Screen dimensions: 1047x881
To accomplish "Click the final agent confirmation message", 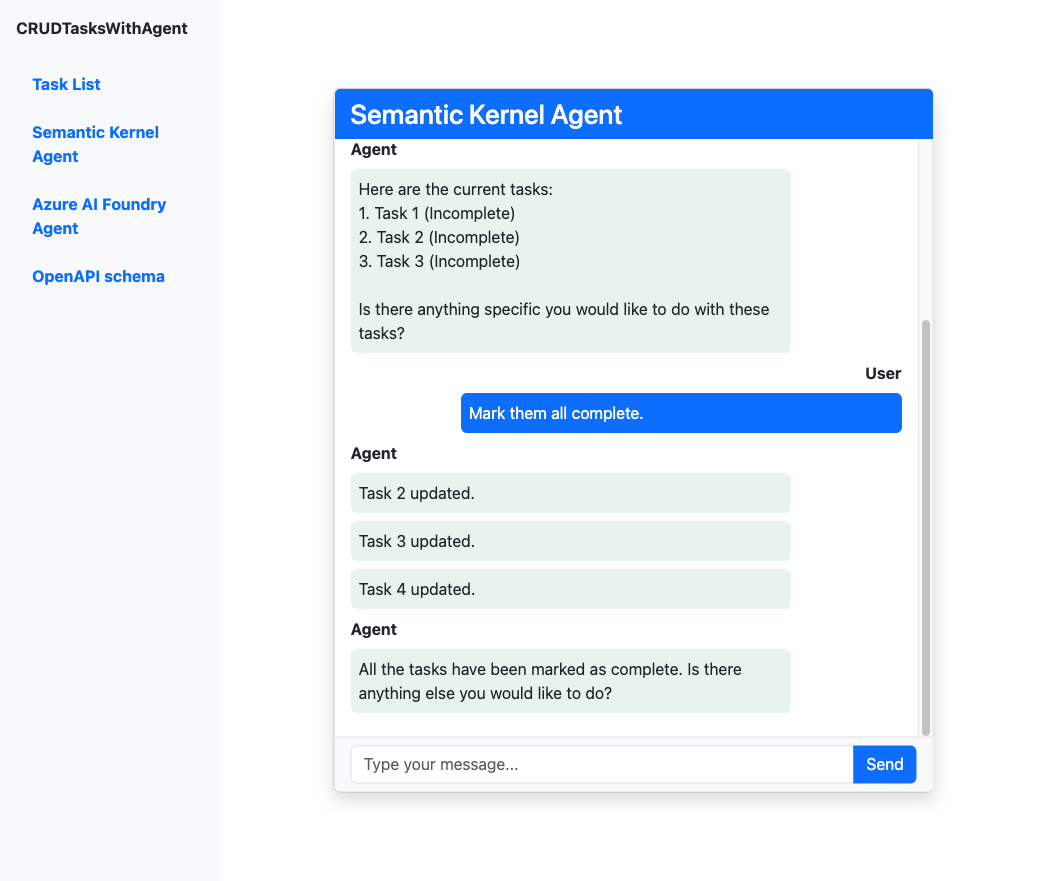I will pos(570,681).
